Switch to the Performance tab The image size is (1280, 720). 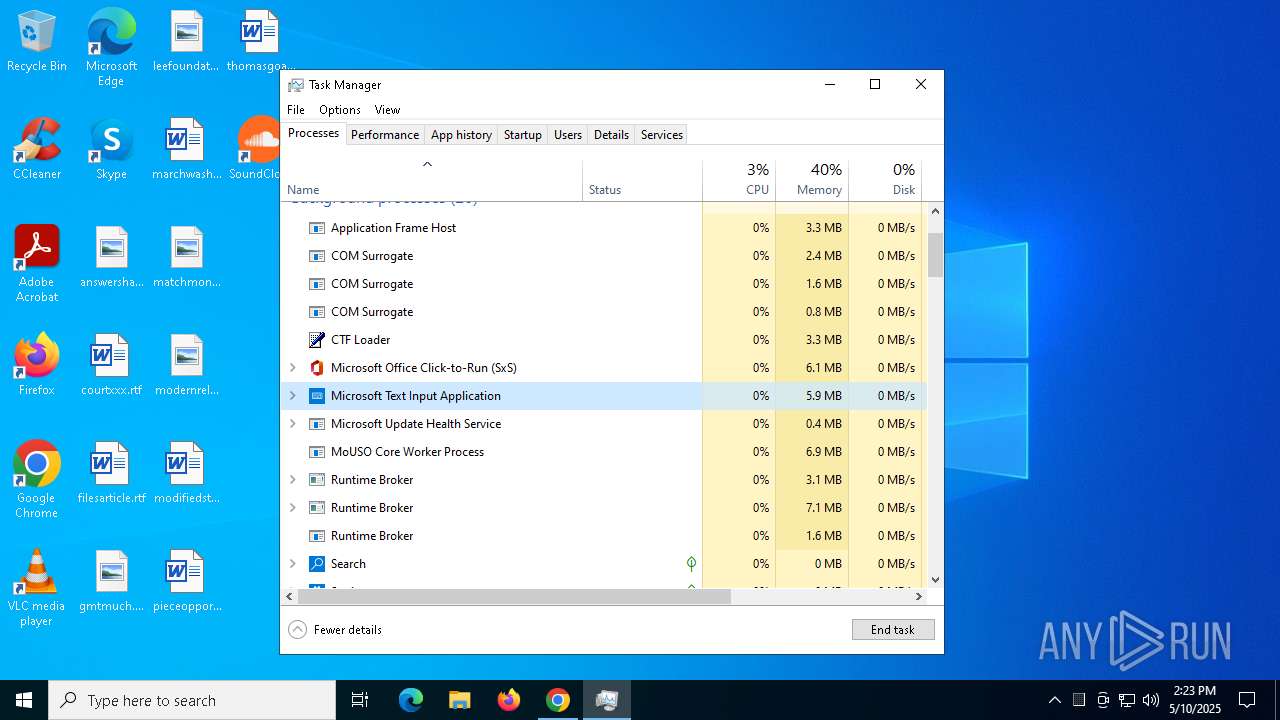tap(385, 135)
